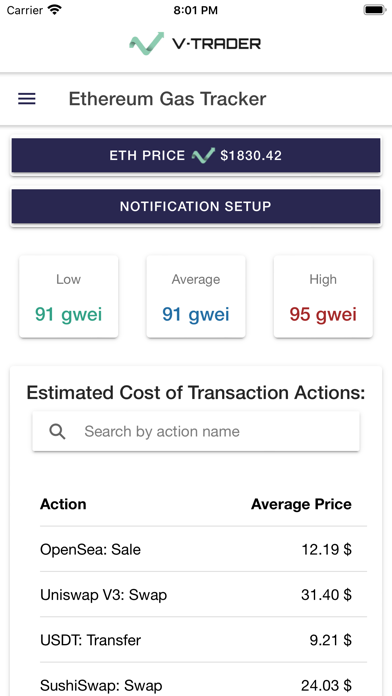Tap the V-Trader logo icon
Viewport: 392px width, 696px height.
tap(147, 43)
